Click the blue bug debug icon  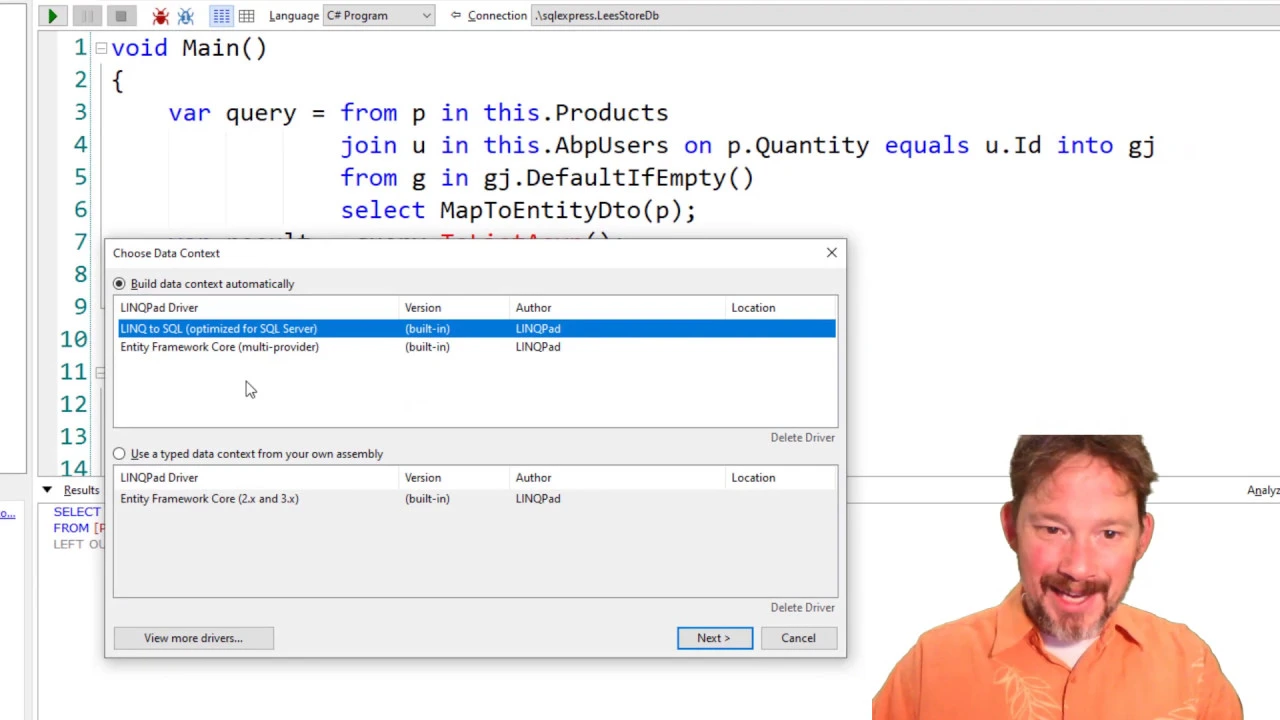pyautogui.click(x=185, y=16)
